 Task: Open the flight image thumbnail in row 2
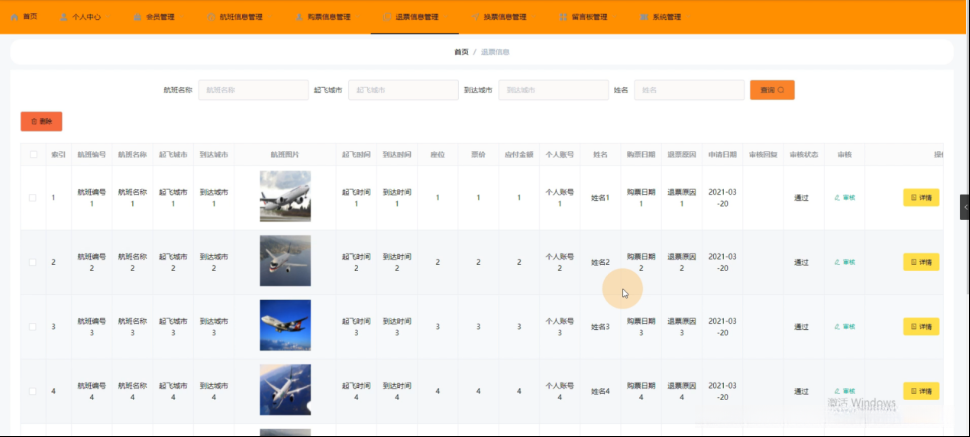[285, 261]
